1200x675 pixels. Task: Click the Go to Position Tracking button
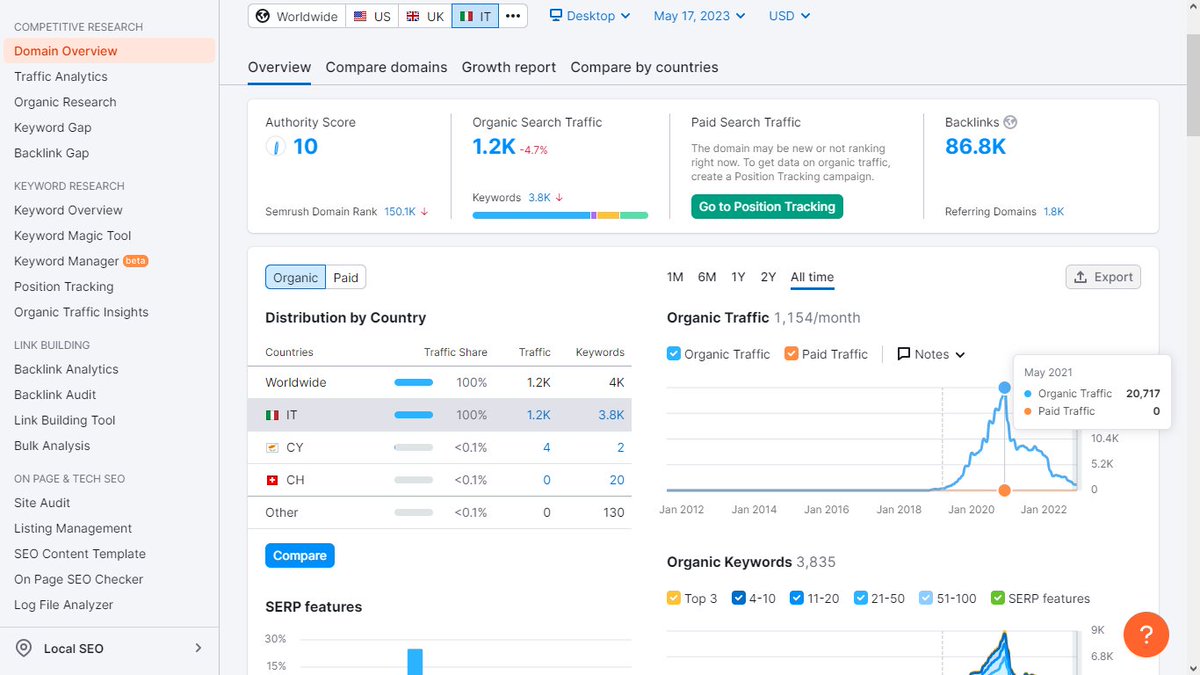767,206
